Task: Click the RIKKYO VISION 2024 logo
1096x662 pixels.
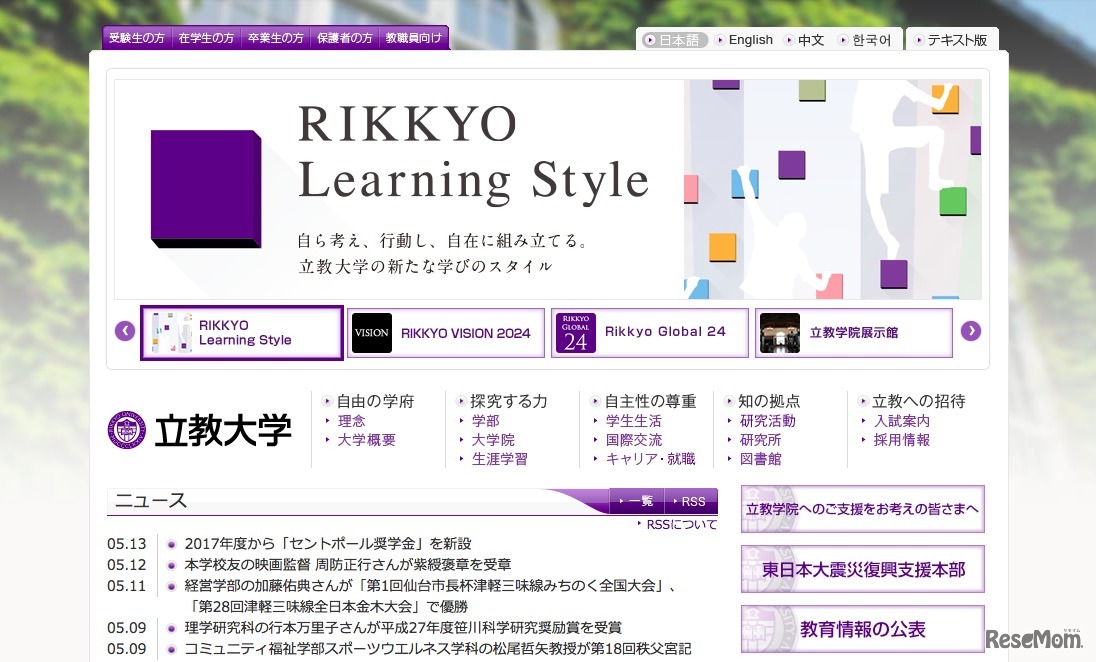Action: pyautogui.click(x=371, y=332)
